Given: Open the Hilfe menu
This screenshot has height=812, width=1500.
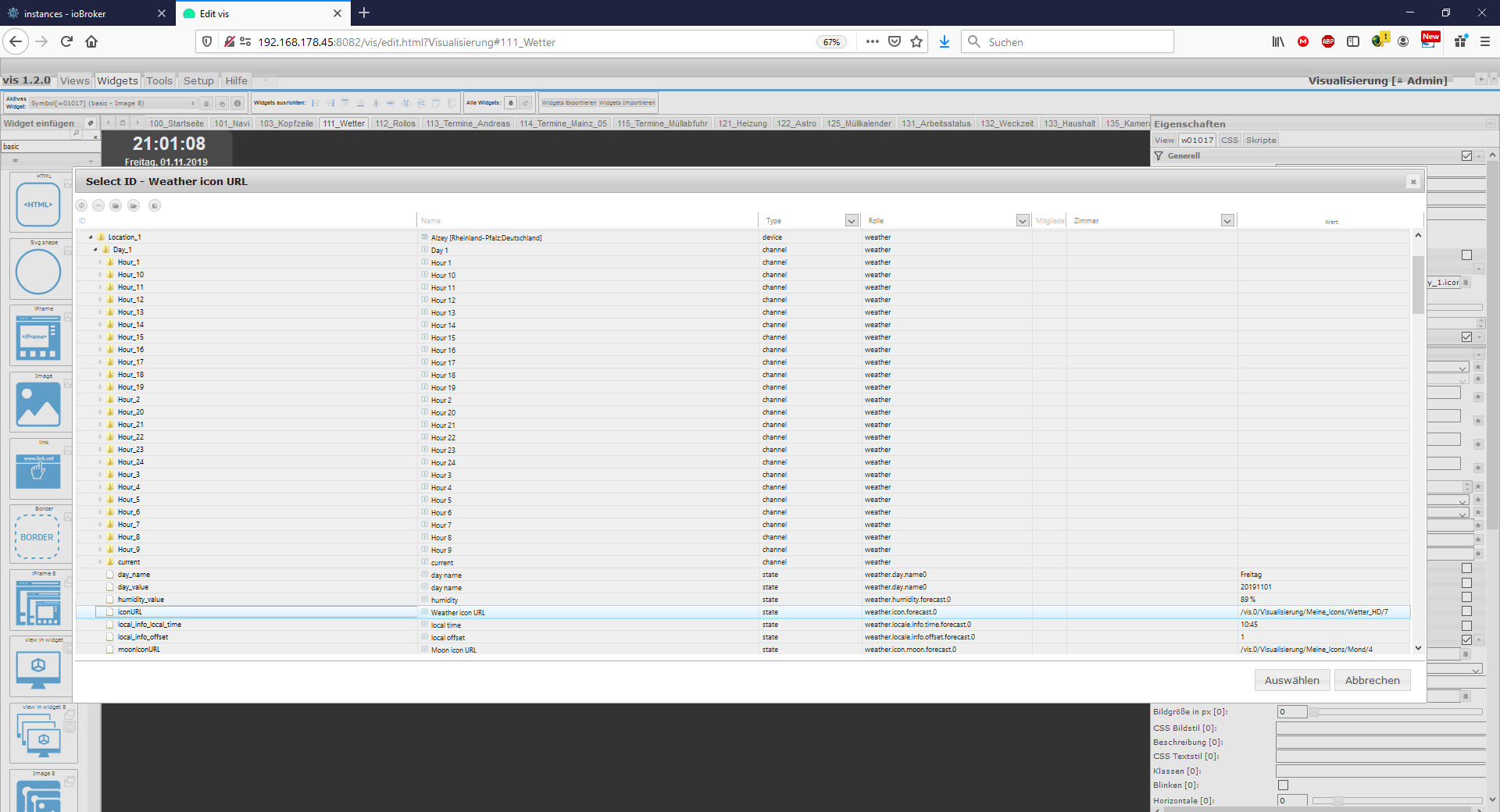Looking at the screenshot, I should 236,80.
